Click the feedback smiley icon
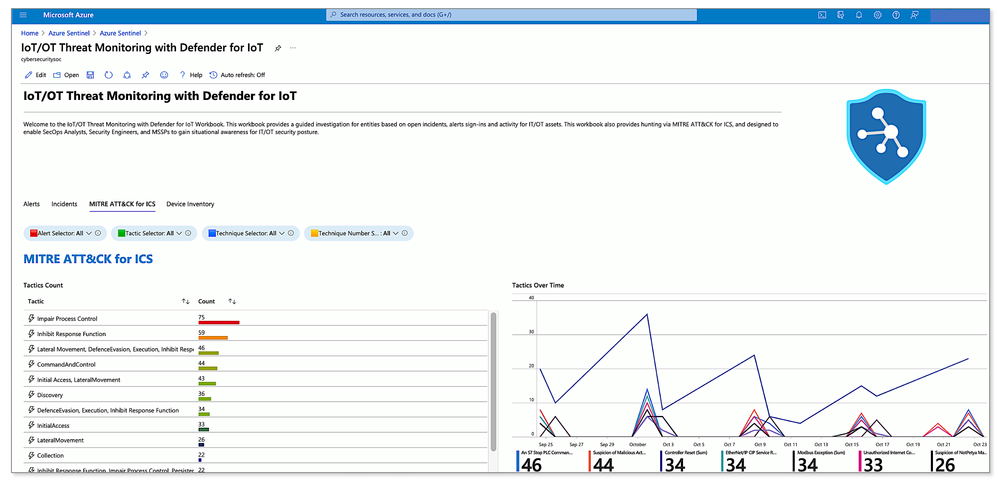The height and width of the screenshot is (482, 999). pyautogui.click(x=164, y=74)
